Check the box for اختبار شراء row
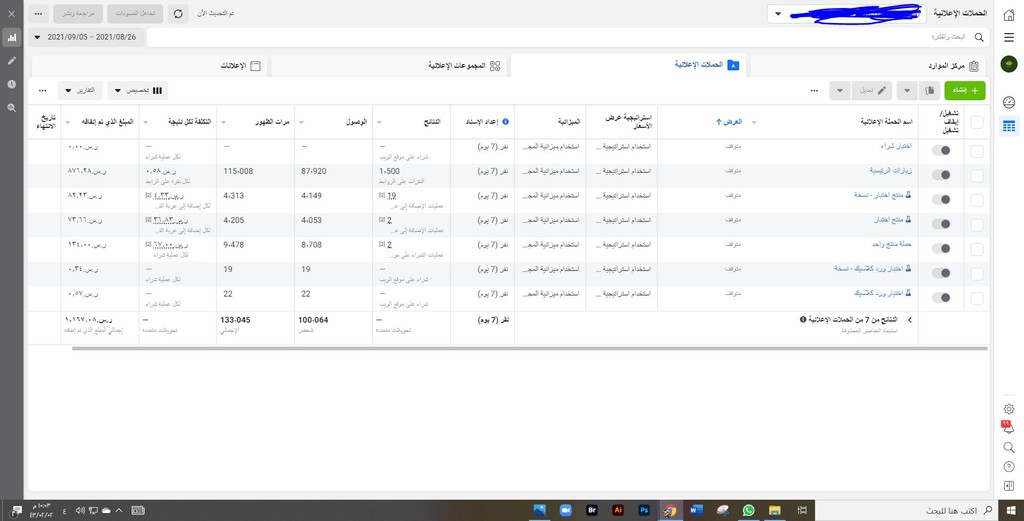This screenshot has width=1024, height=521. pos(977,151)
